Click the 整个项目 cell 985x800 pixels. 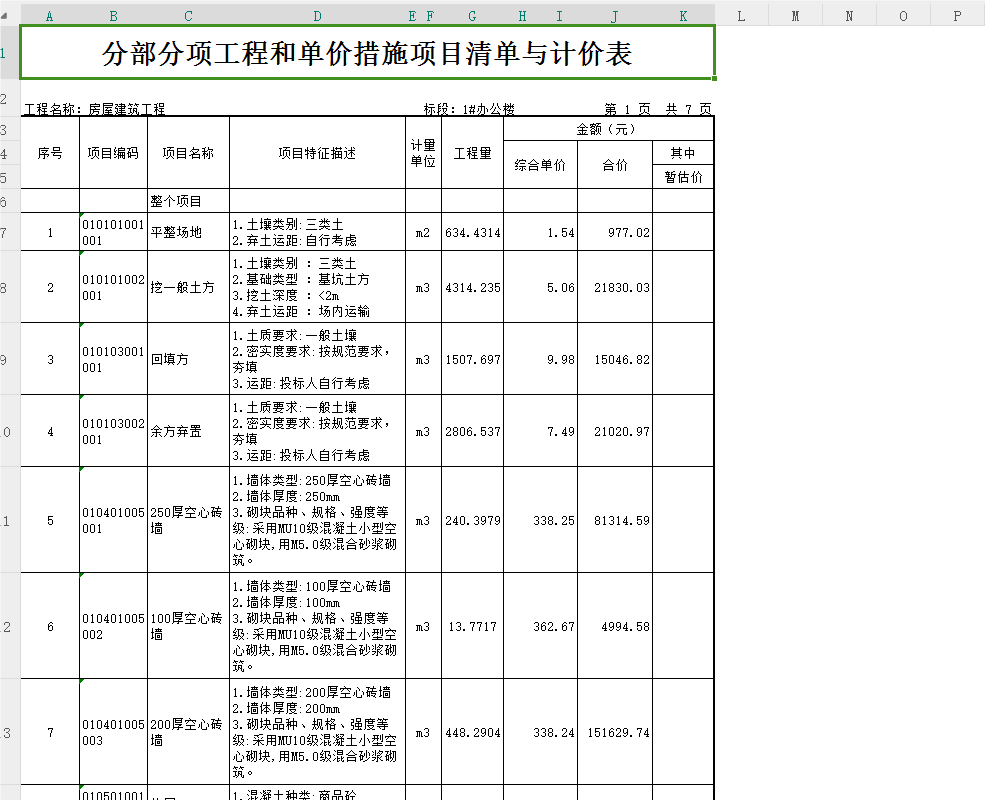[x=188, y=201]
